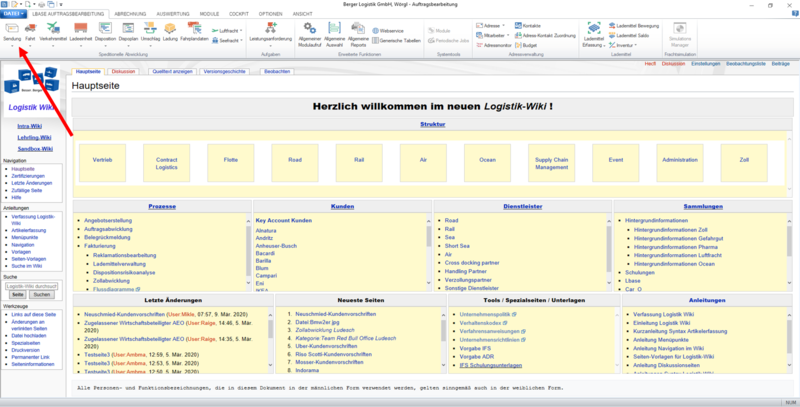Click the print icon in quick access toolbar

point(43,4)
